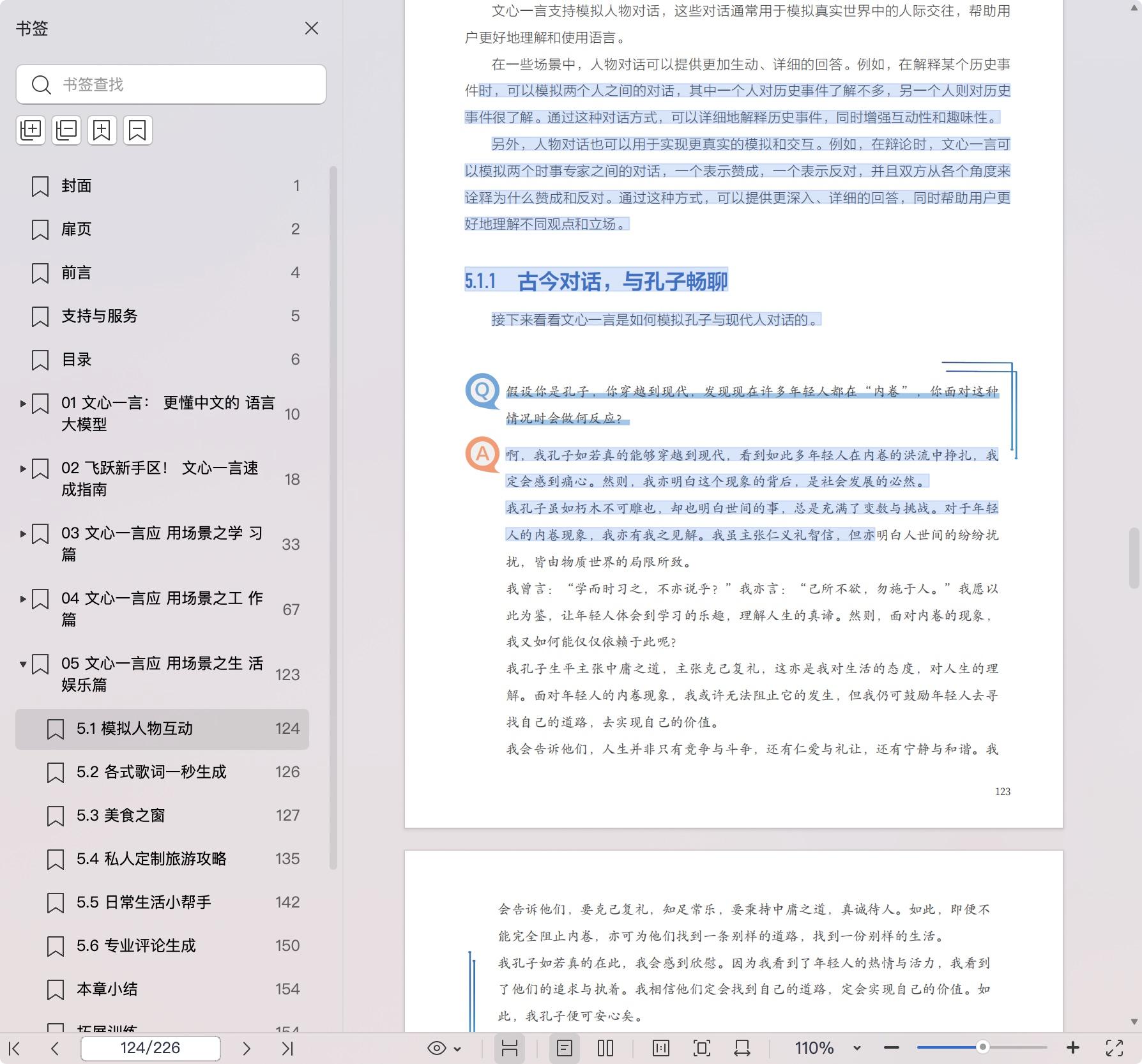Zoom out with the minus button
The width and height of the screenshot is (1142, 1064).
coord(892,1048)
